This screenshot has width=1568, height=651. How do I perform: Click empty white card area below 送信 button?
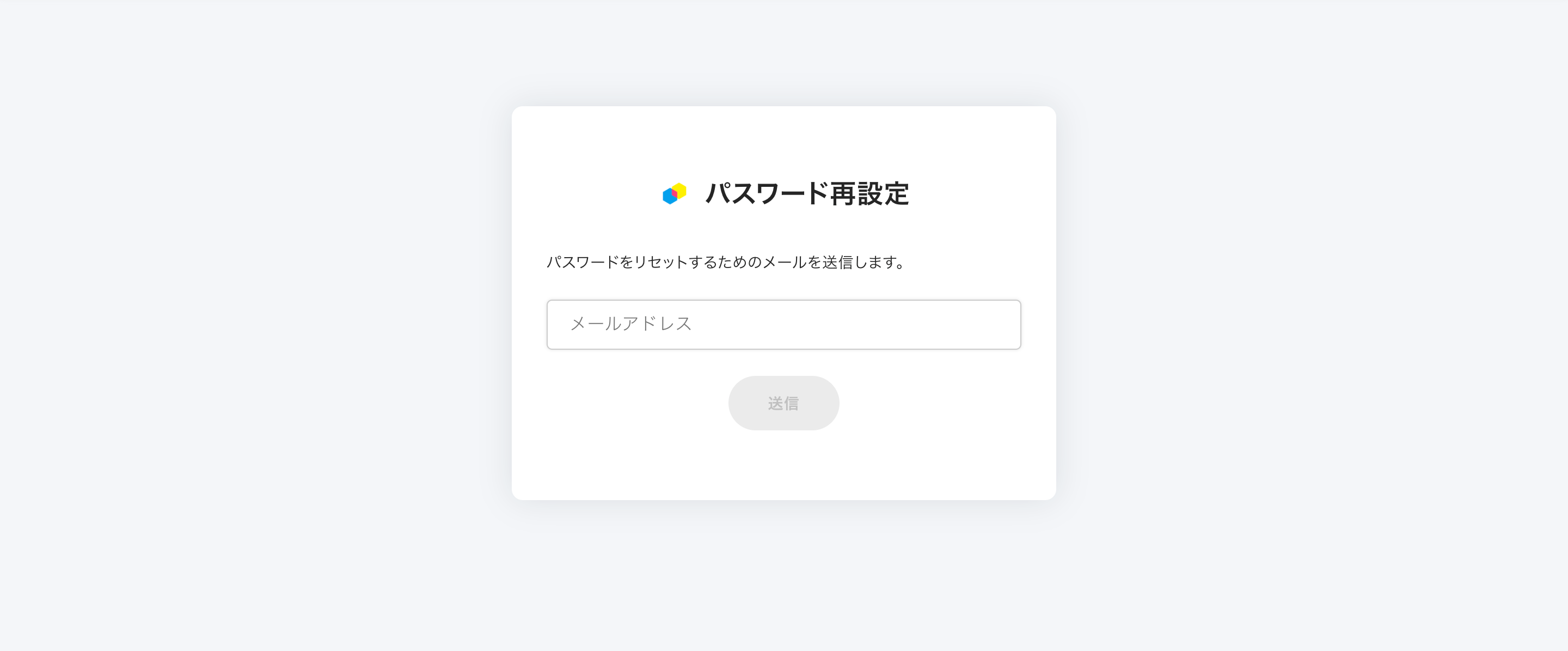783,466
